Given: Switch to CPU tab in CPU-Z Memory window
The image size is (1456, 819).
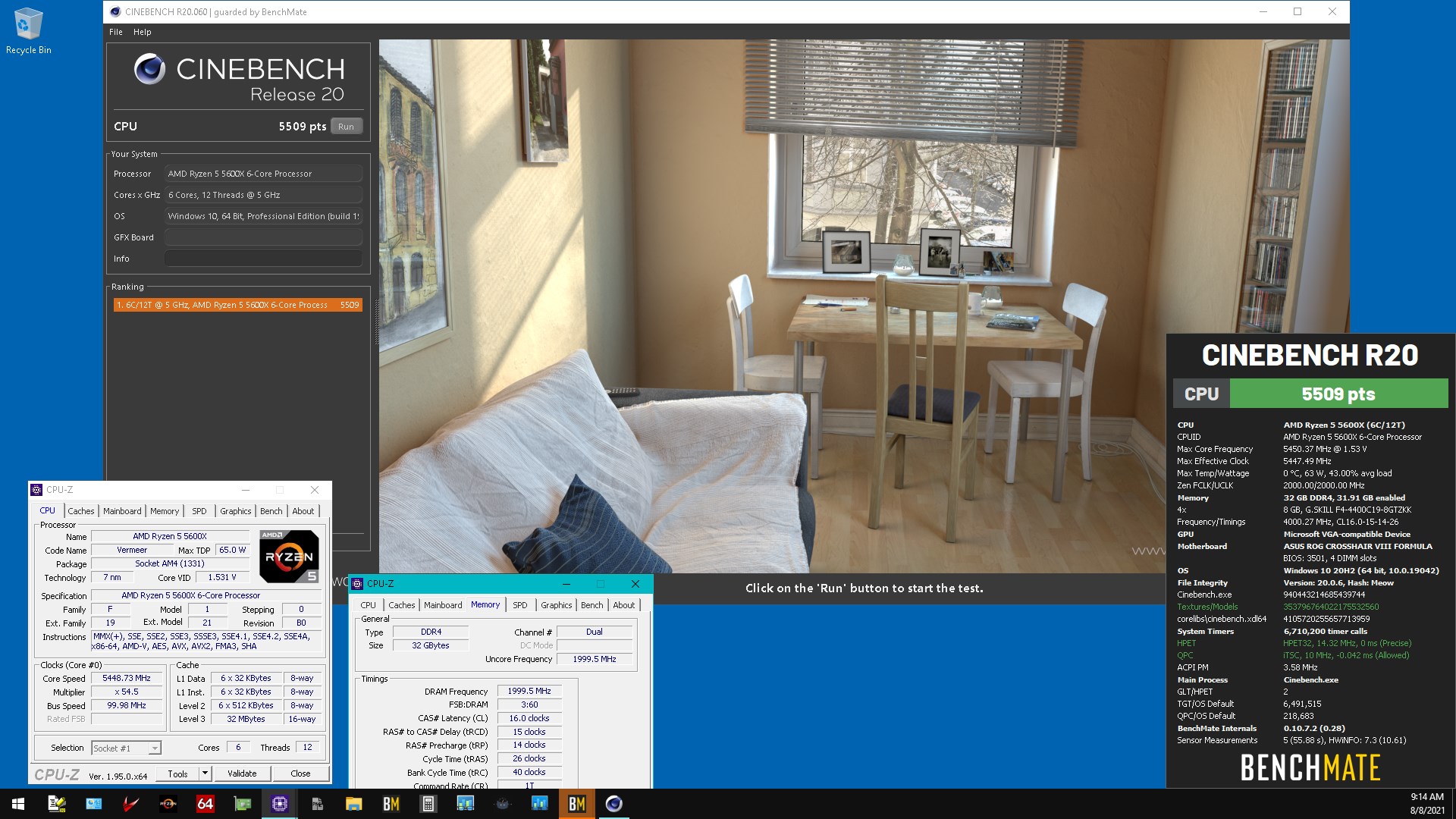Looking at the screenshot, I should pyautogui.click(x=369, y=605).
